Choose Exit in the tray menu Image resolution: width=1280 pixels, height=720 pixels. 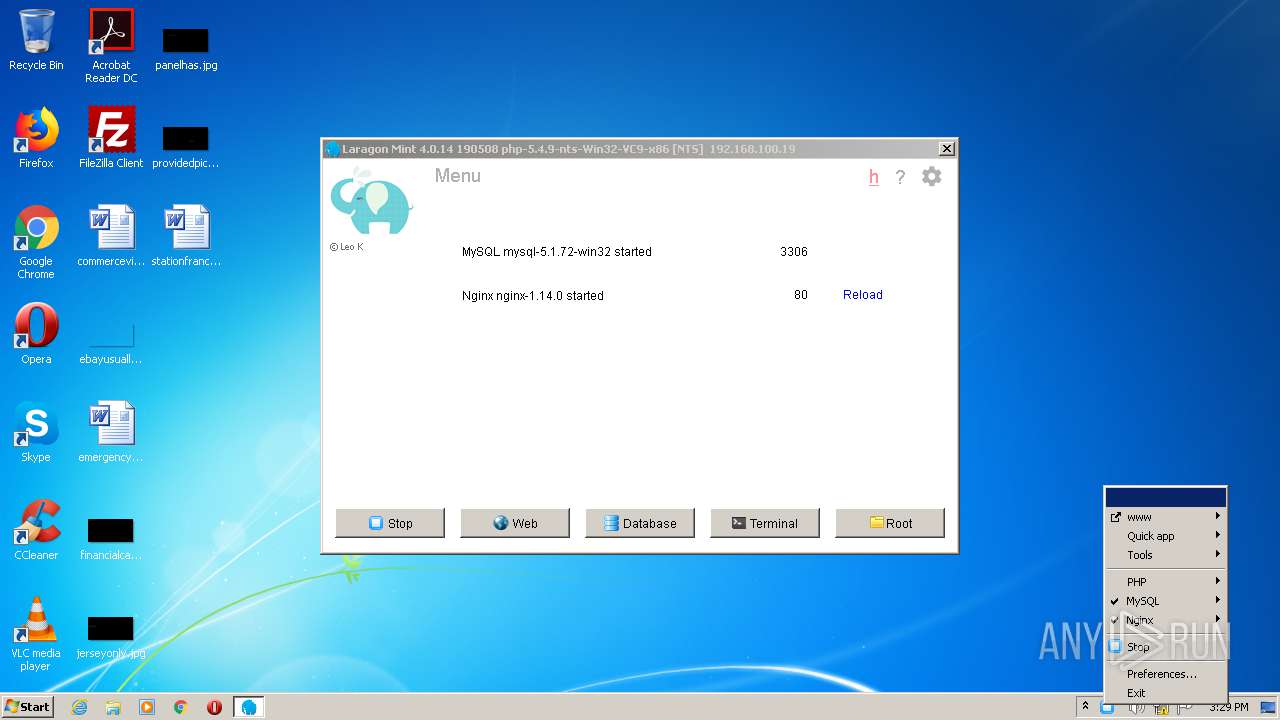click(1165, 693)
